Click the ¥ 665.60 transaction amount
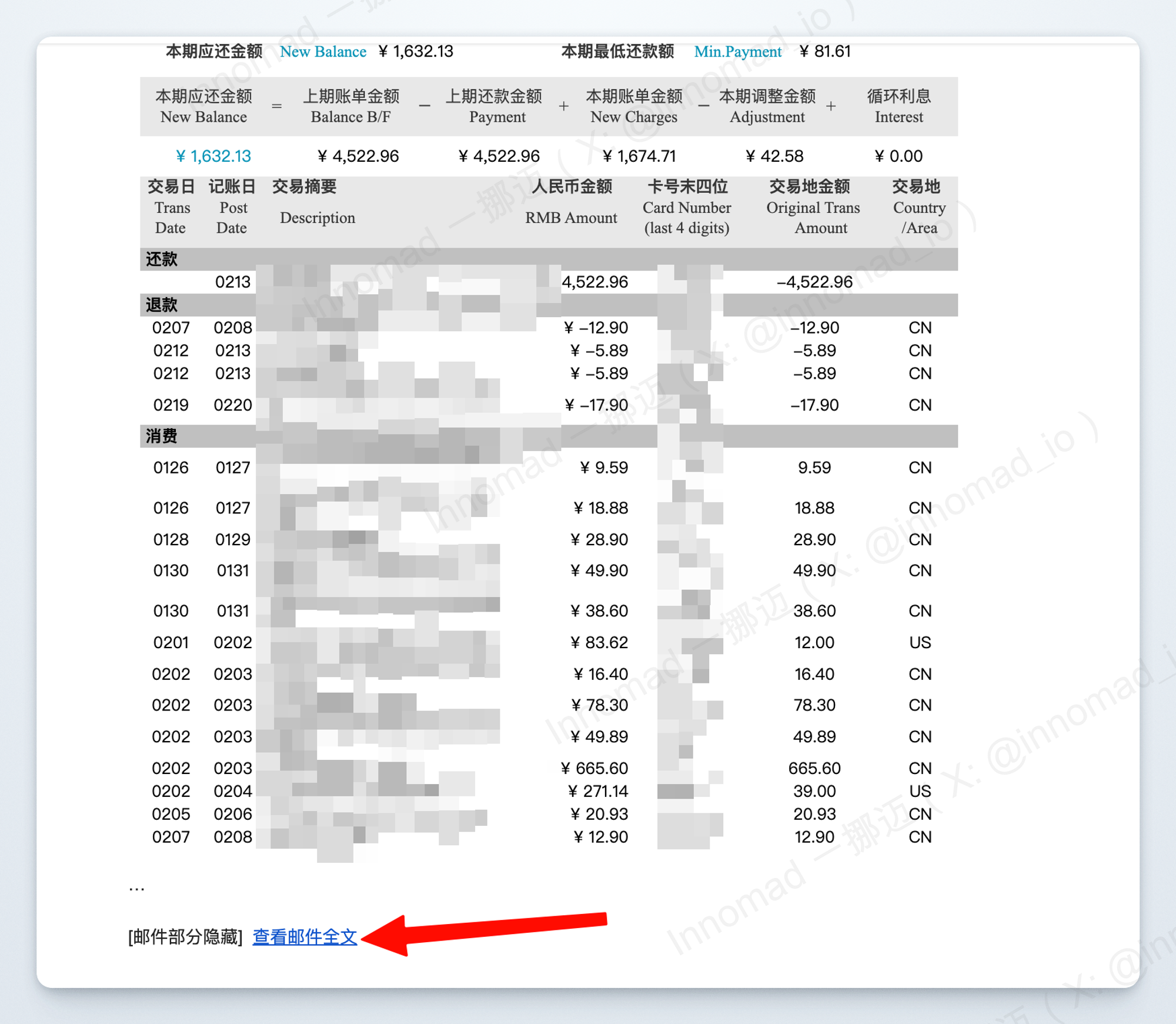 [x=594, y=768]
